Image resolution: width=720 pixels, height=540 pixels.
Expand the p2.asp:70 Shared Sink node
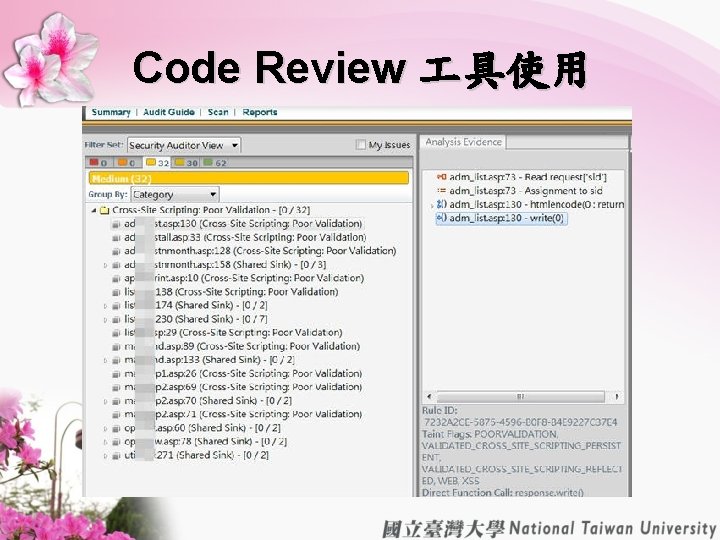click(x=105, y=401)
